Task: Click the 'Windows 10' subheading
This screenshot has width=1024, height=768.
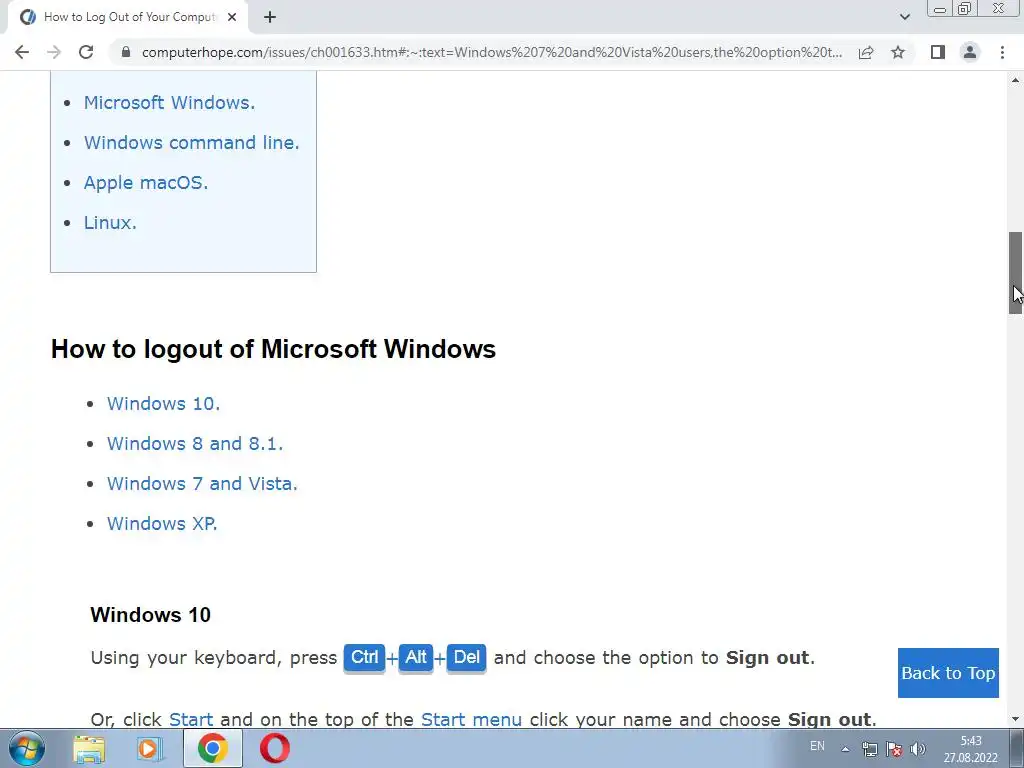Action: pyautogui.click(x=150, y=615)
